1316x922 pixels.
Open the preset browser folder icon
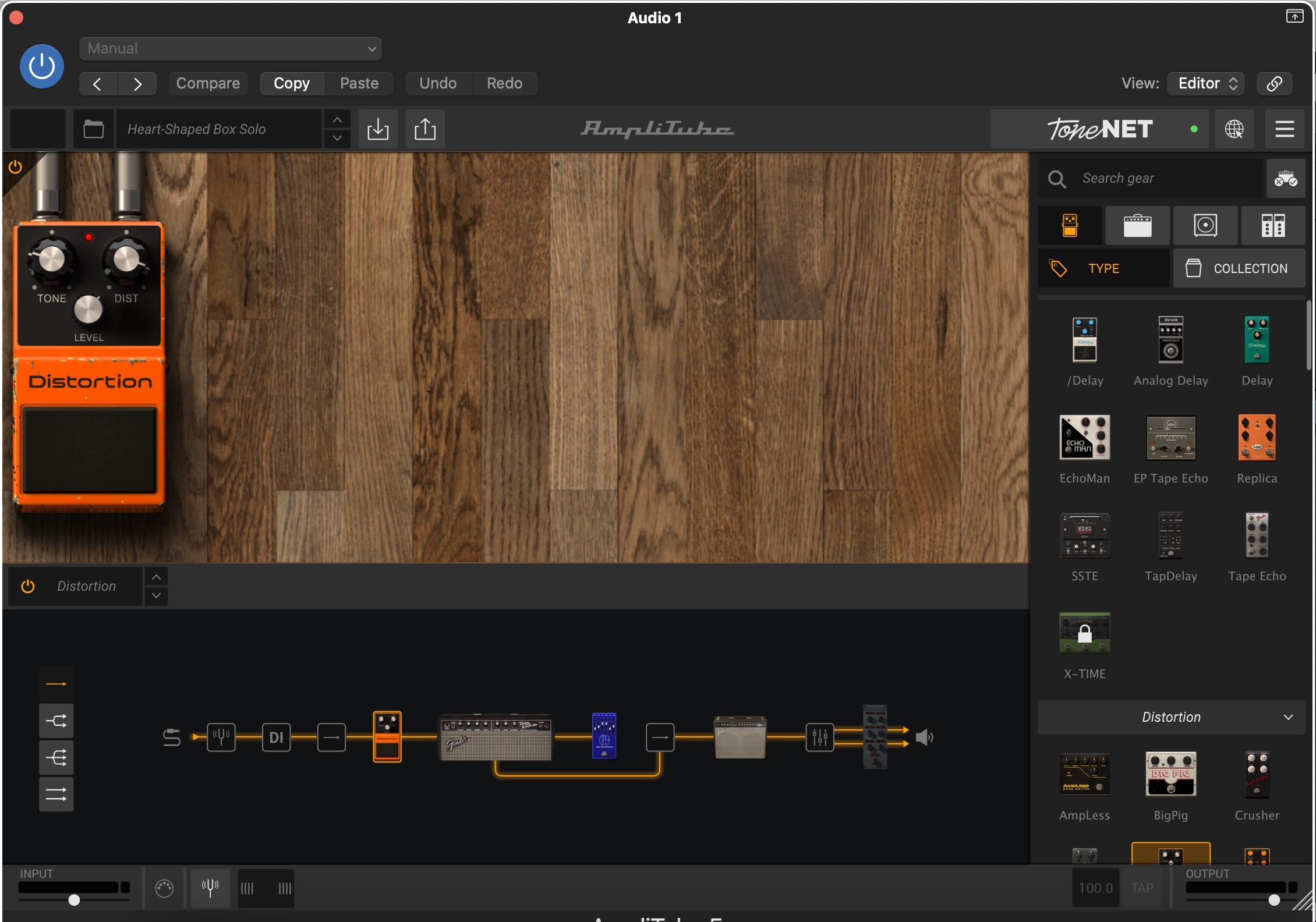93,129
